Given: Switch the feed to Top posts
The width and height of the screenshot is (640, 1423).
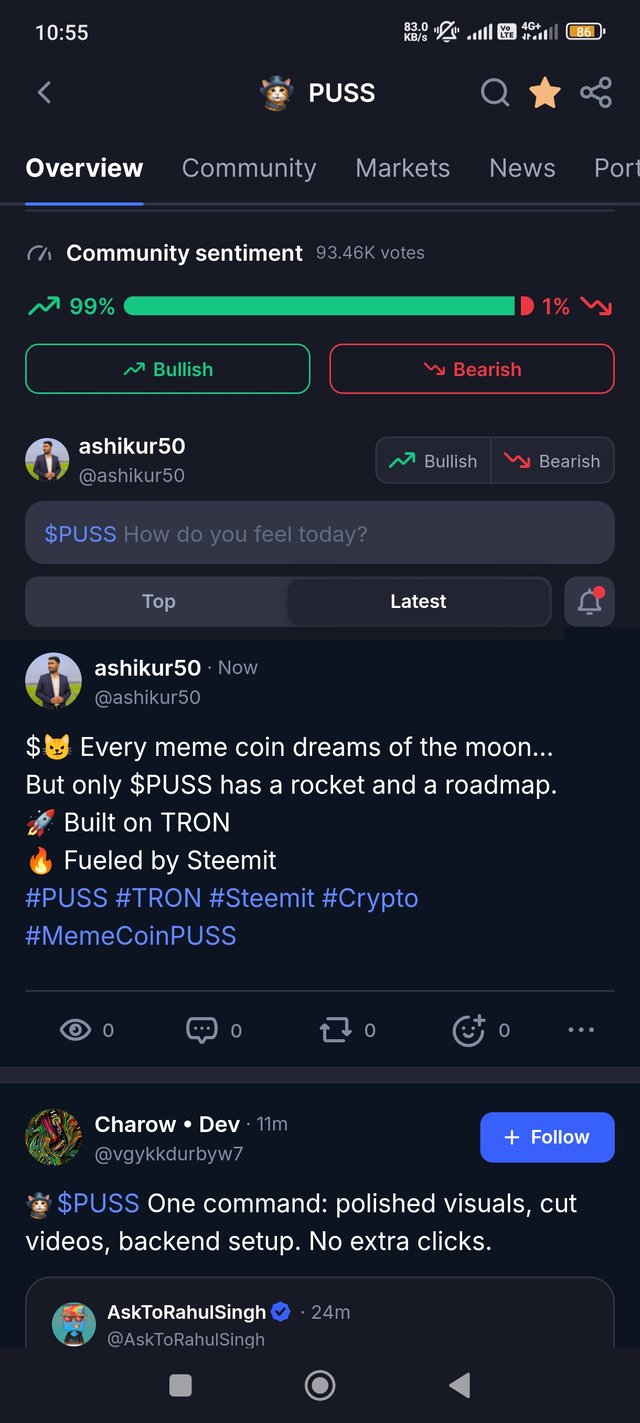Looking at the screenshot, I should tap(158, 601).
